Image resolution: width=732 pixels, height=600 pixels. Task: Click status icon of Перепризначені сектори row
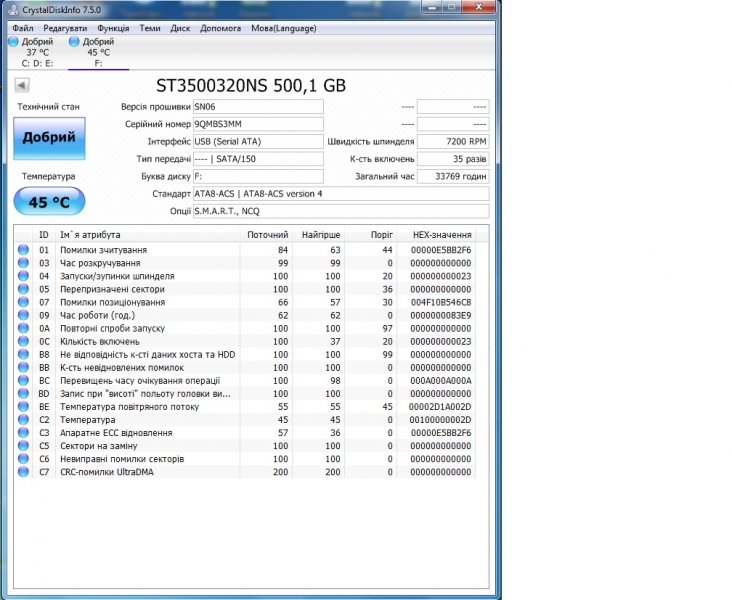coord(23,289)
